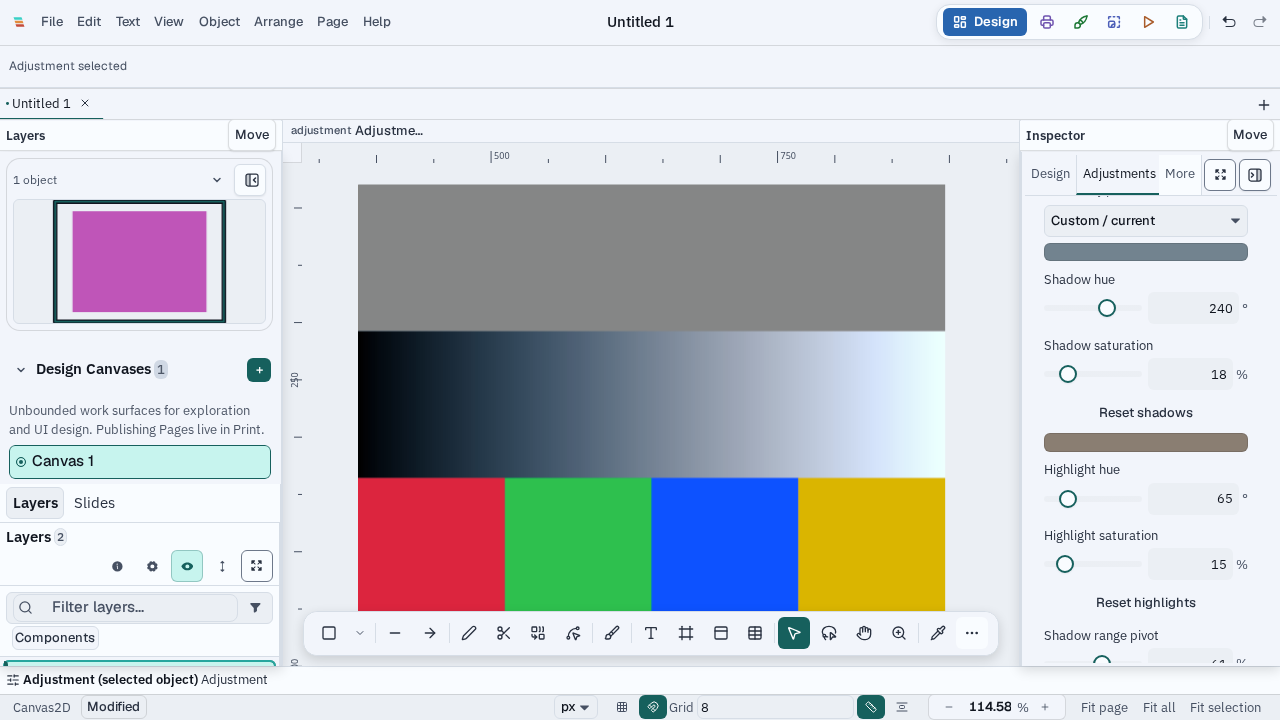This screenshot has height=720, width=1280.
Task: Open the Arrange menu
Action: point(278,22)
